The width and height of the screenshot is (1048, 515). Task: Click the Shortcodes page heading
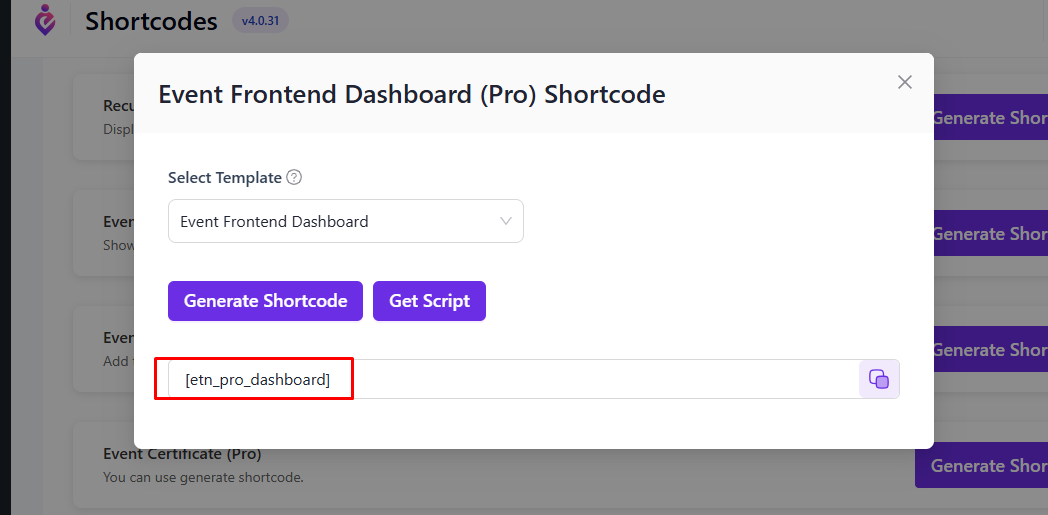point(151,21)
